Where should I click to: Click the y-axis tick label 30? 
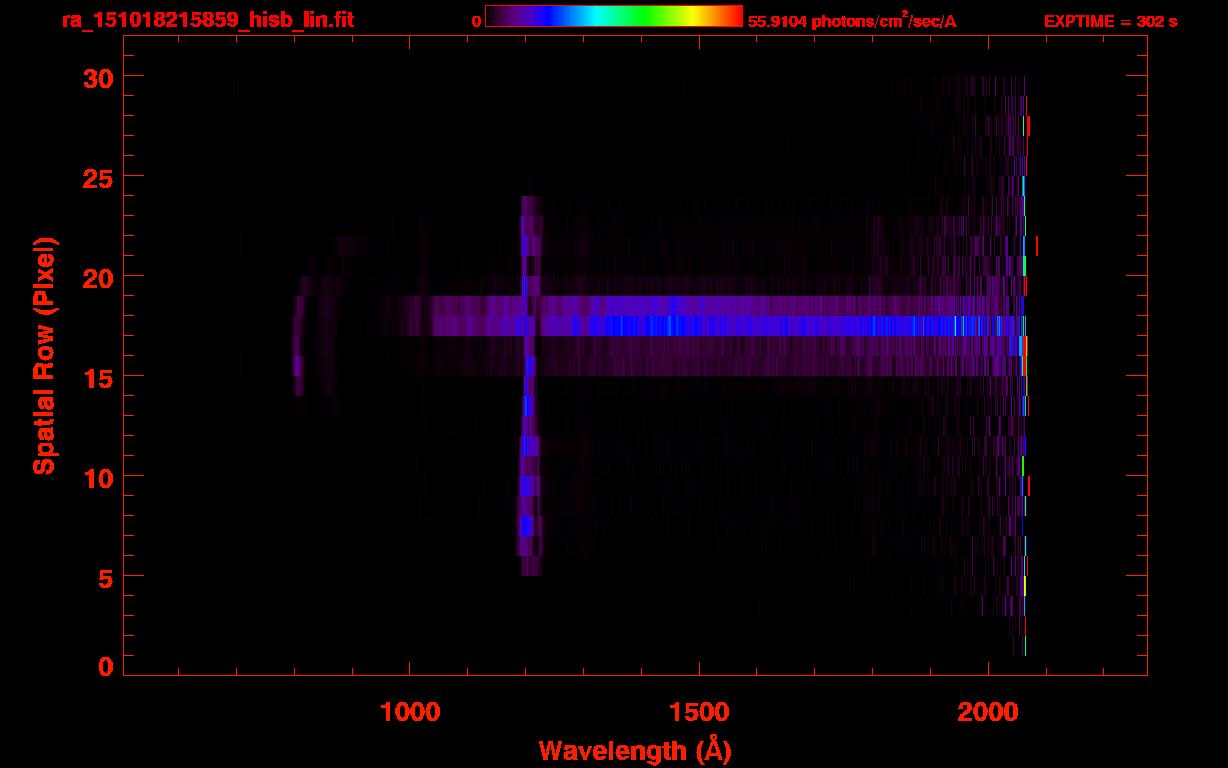tap(98, 77)
